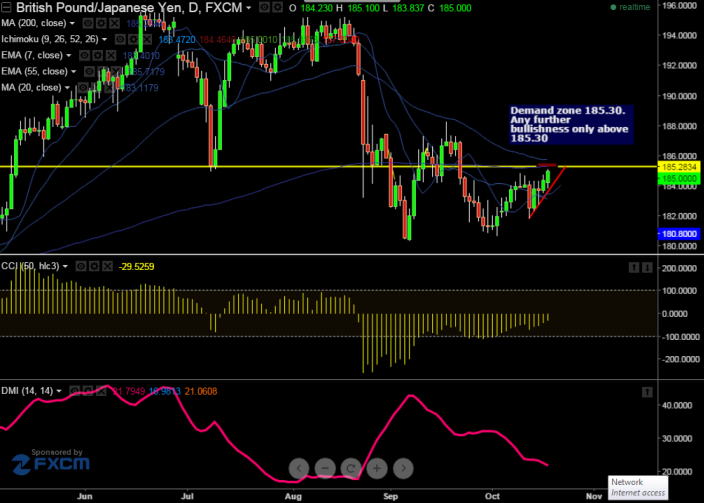
Task: Click the FXCM sponsor logo
Action: point(51,464)
